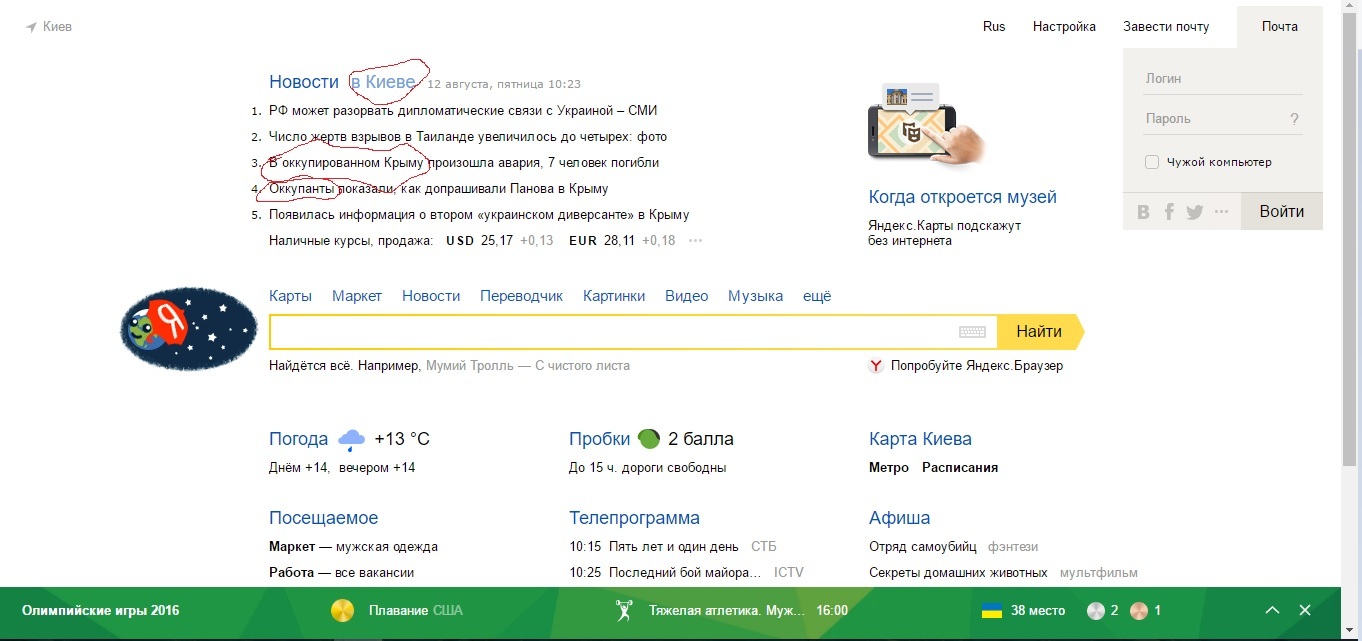Click the Войти login button
The height and width of the screenshot is (641, 1362).
[1282, 211]
